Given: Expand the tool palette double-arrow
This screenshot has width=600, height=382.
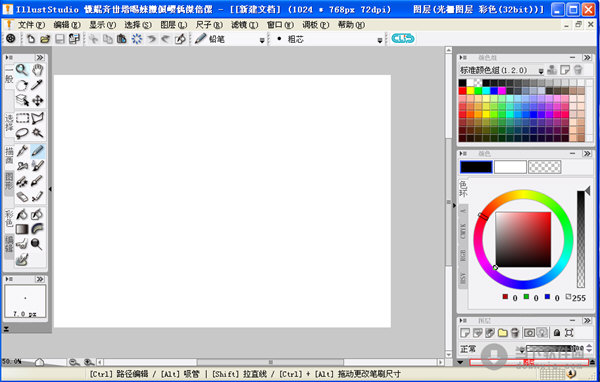Looking at the screenshot, I should point(40,57).
